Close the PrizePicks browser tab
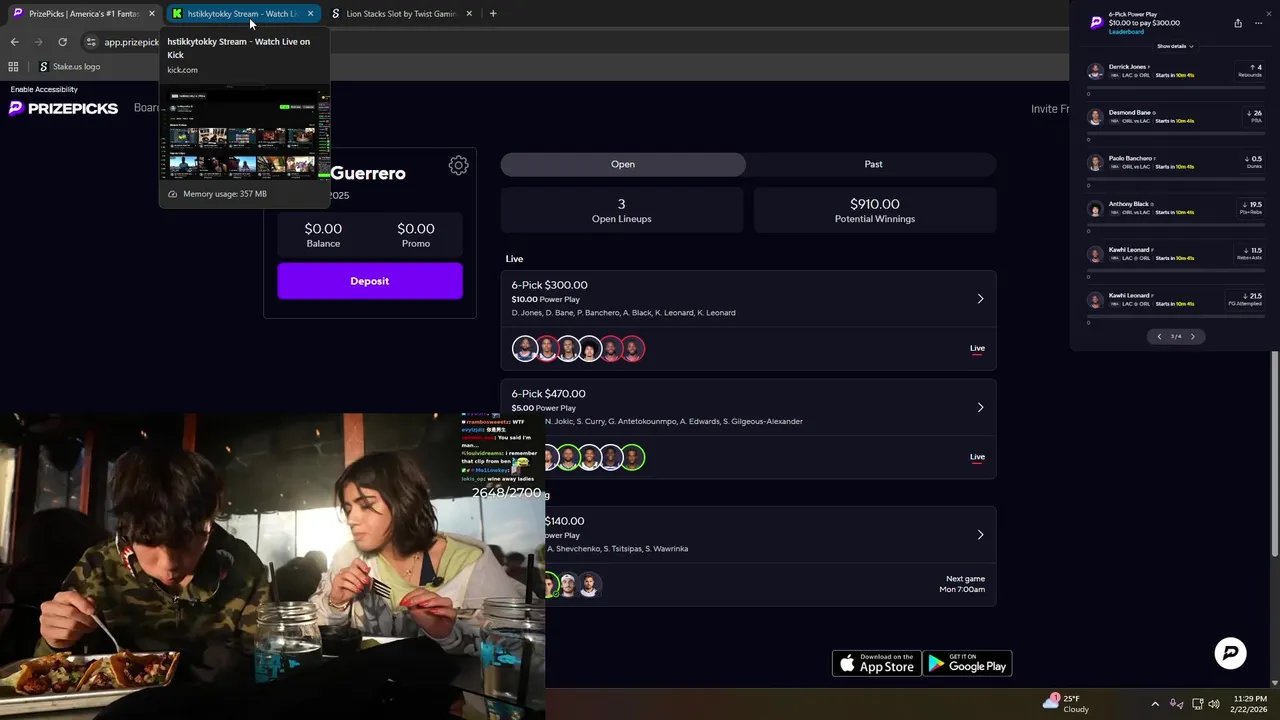This screenshot has width=1280, height=720. click(152, 14)
